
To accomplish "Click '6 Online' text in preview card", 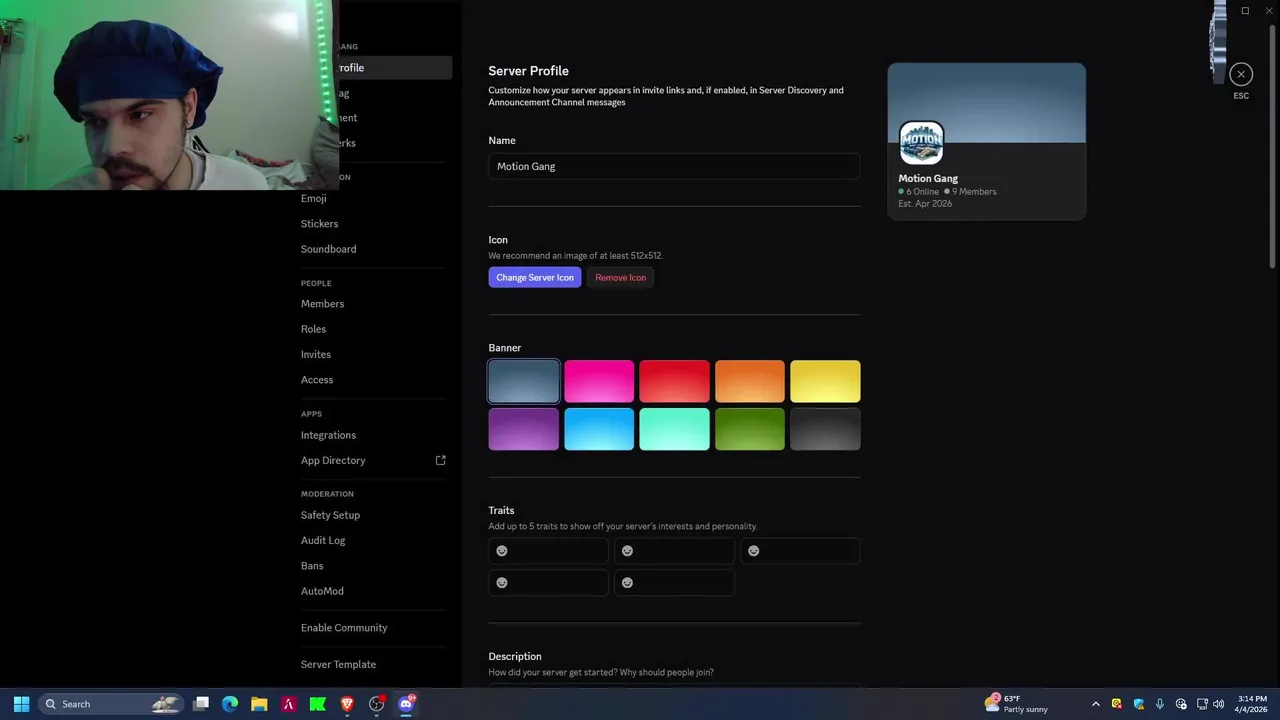I will click(x=922, y=191).
